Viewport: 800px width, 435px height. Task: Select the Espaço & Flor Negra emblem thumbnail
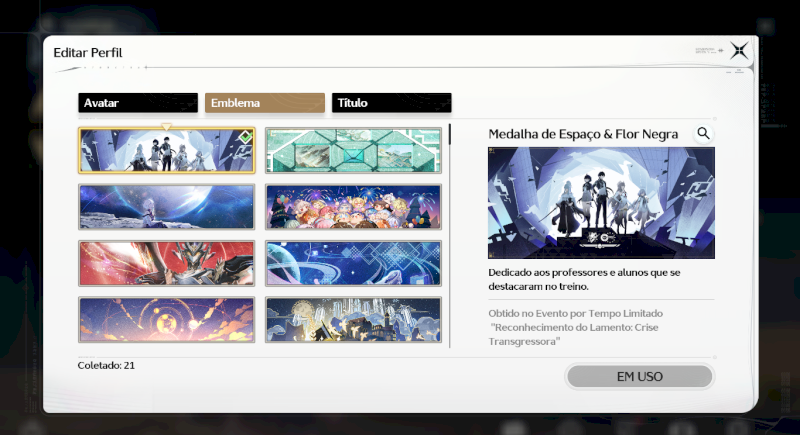tap(166, 150)
